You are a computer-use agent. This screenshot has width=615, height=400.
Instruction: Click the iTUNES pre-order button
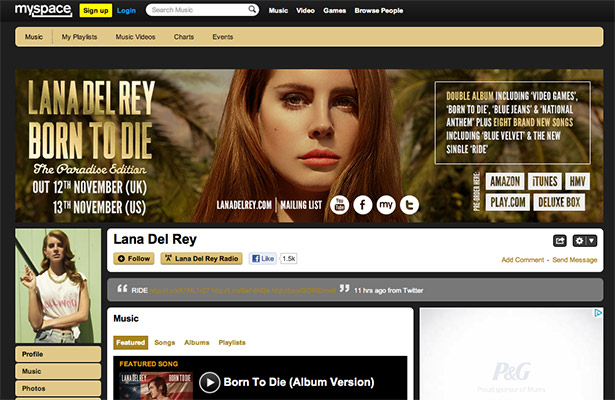pyautogui.click(x=545, y=182)
